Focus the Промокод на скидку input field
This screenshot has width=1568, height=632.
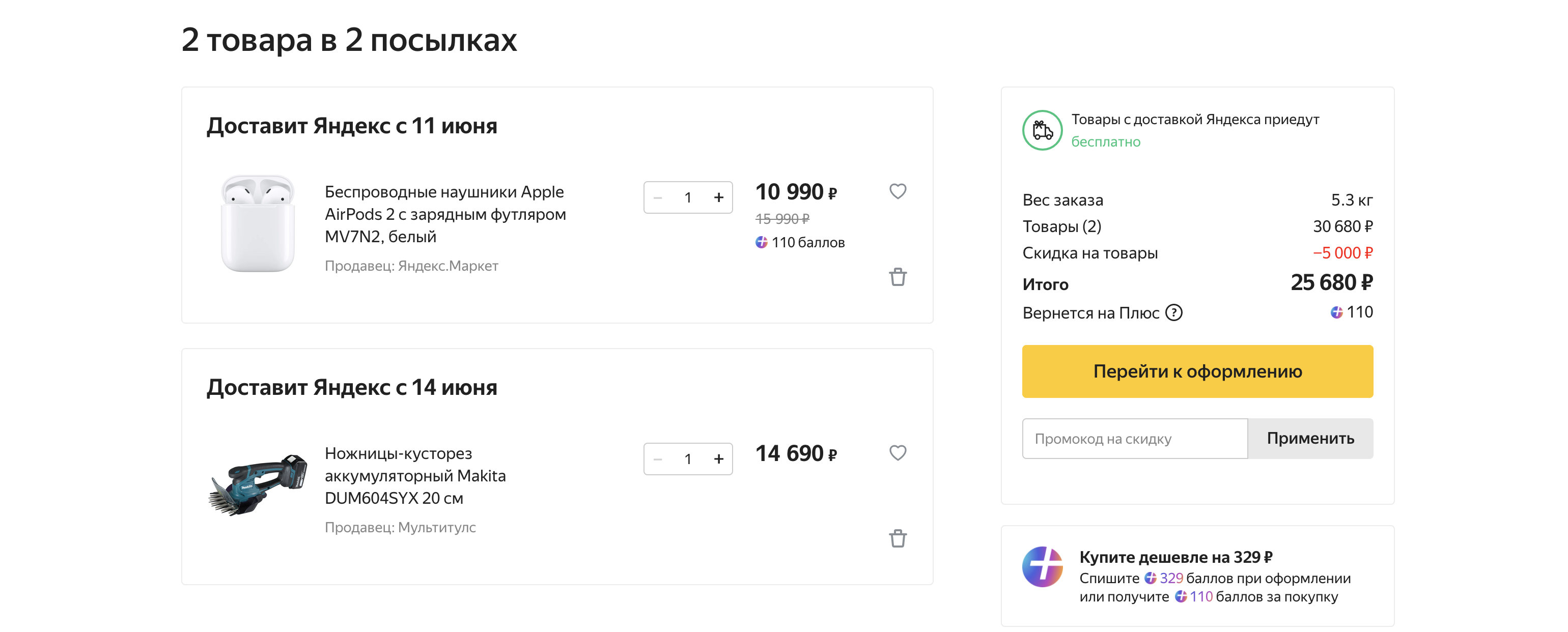click(x=1135, y=438)
